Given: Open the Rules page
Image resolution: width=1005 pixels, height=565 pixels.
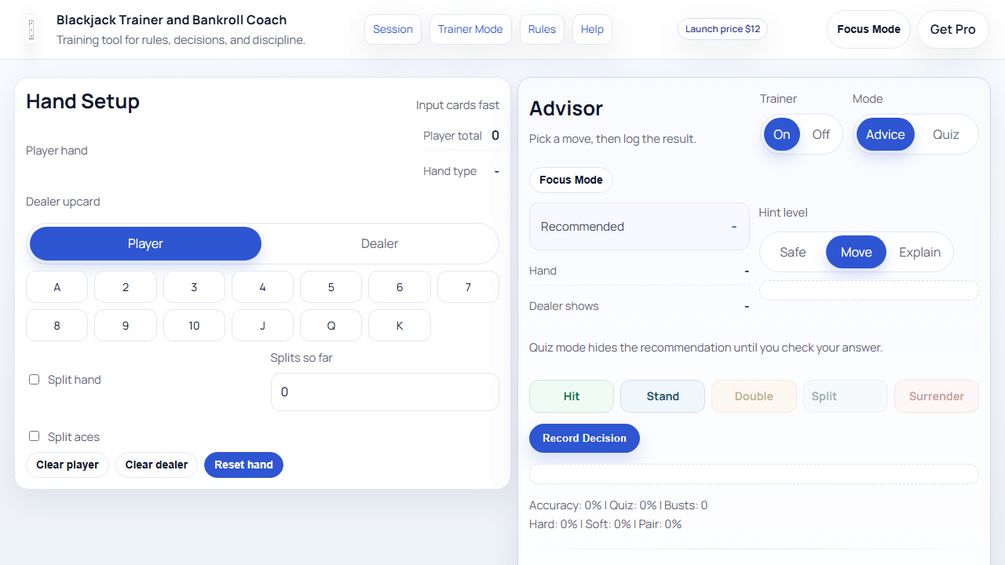Looking at the screenshot, I should coord(542,29).
